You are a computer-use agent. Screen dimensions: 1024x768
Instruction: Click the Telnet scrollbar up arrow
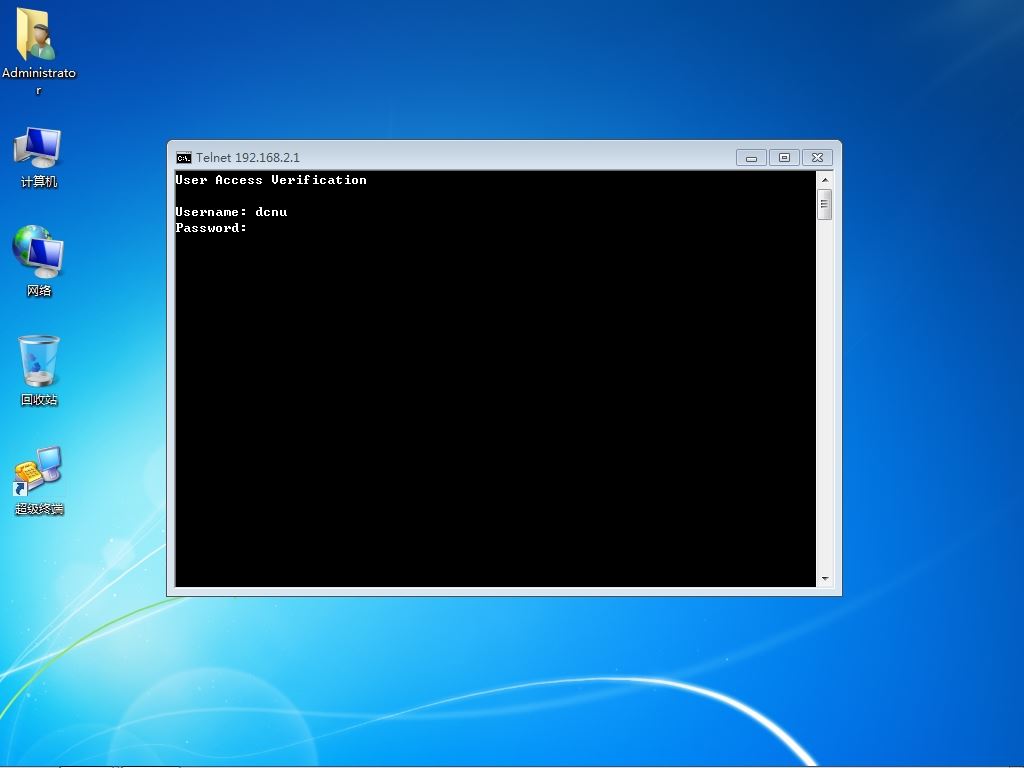click(x=825, y=180)
